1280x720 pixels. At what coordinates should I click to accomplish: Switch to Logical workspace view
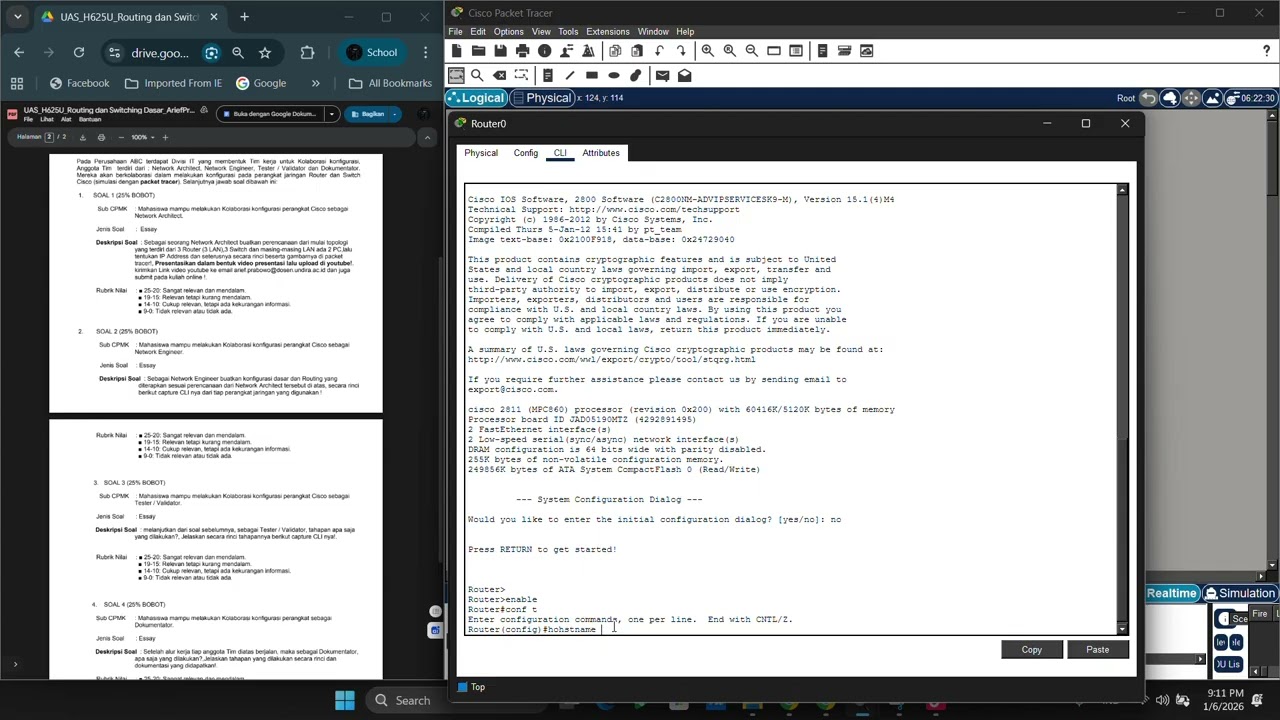[477, 98]
